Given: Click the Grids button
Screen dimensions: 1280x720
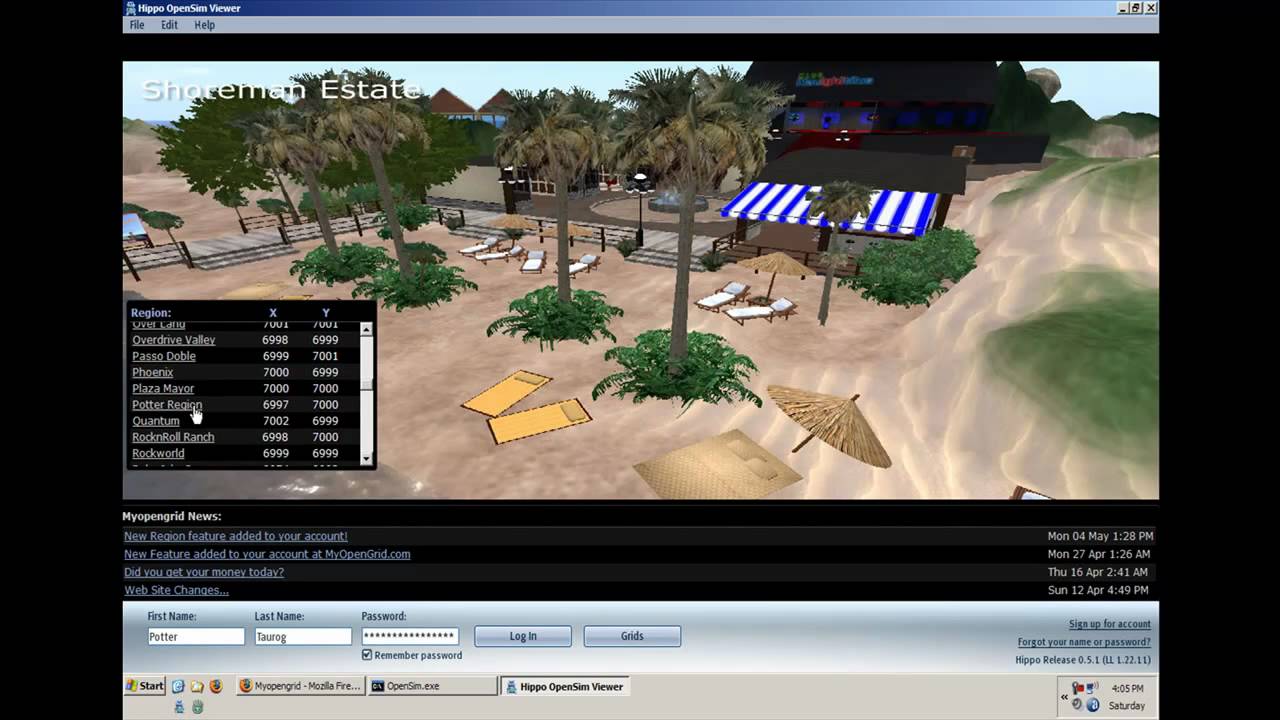Looking at the screenshot, I should pyautogui.click(x=632, y=636).
